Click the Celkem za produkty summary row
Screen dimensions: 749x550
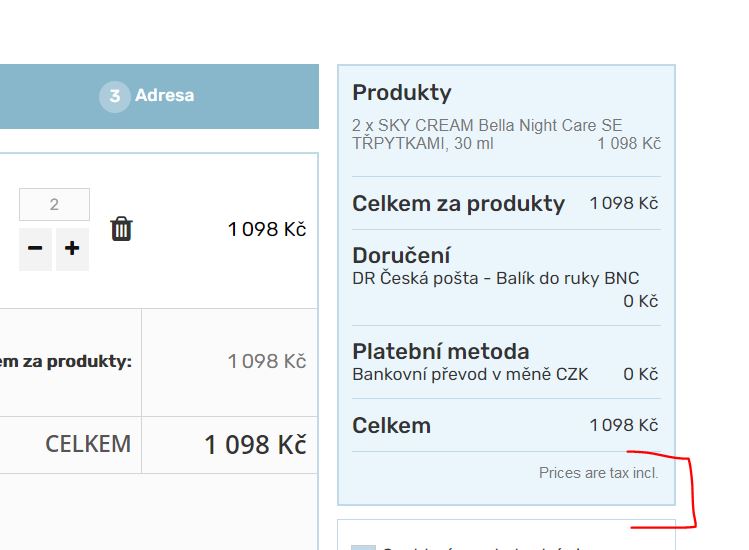(458, 204)
